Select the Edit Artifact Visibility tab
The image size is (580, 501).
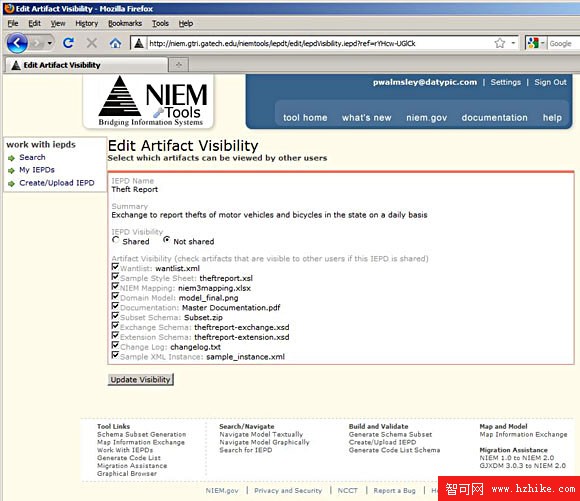coord(86,65)
